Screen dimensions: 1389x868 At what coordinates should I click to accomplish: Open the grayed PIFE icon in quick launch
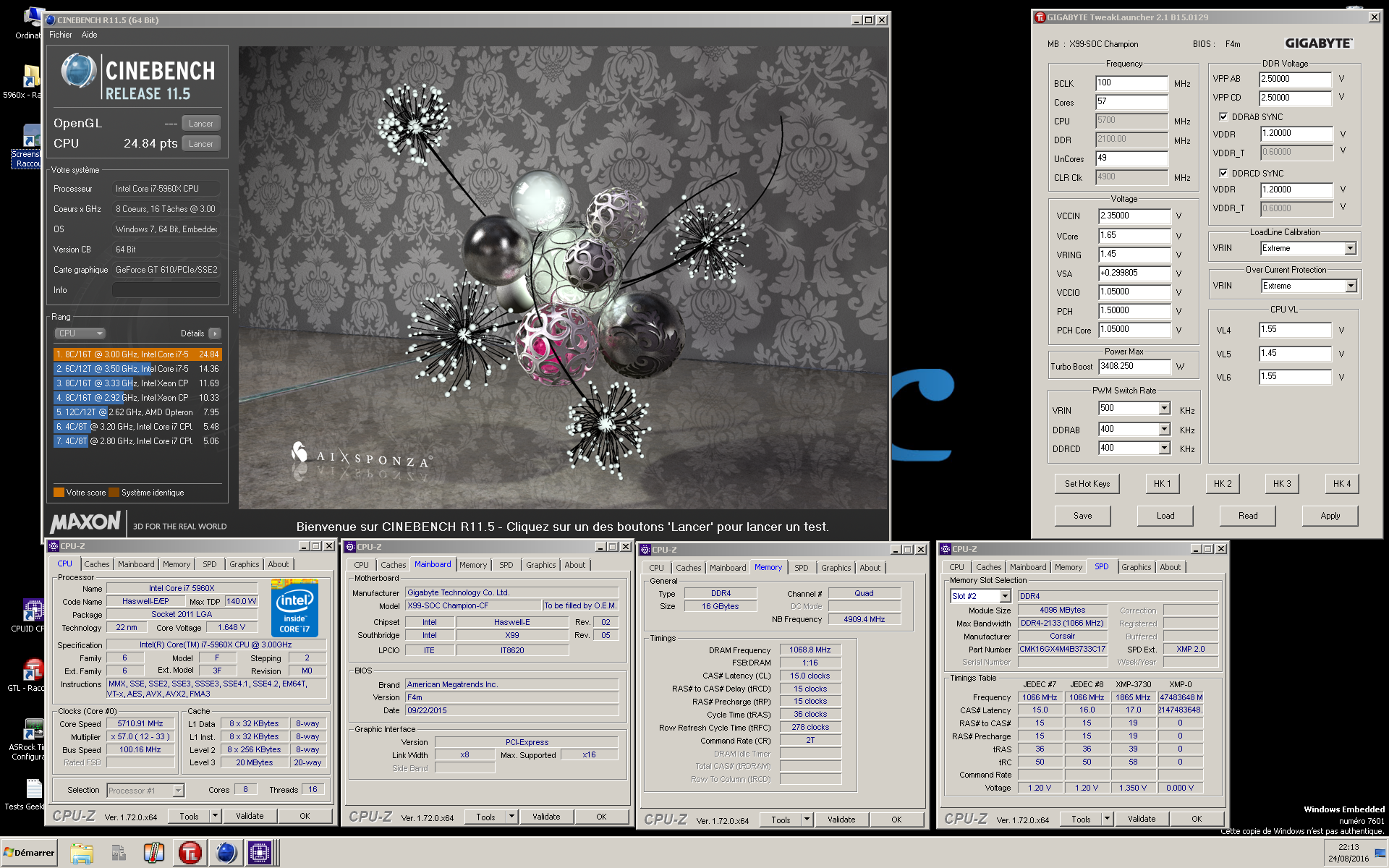pyautogui.click(x=118, y=853)
